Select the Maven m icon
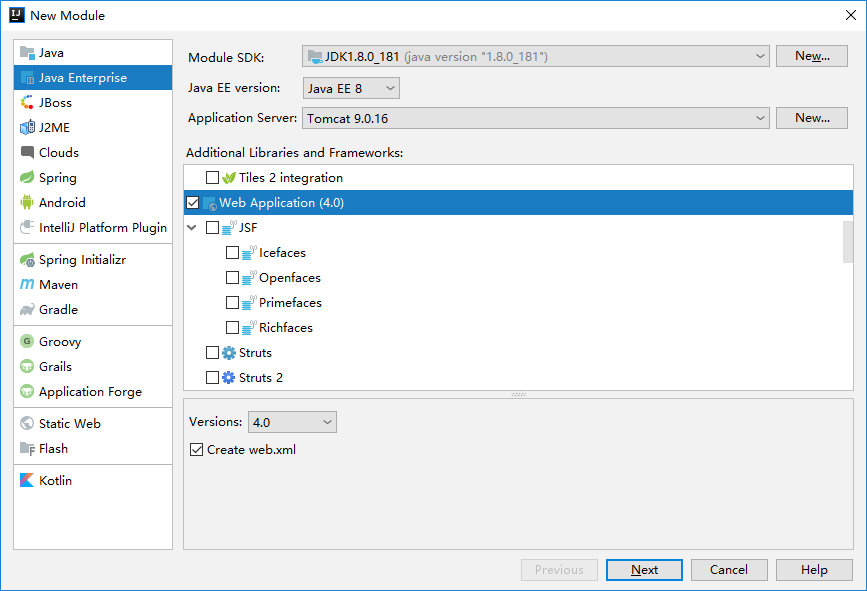This screenshot has height=591, width=867. [27, 284]
